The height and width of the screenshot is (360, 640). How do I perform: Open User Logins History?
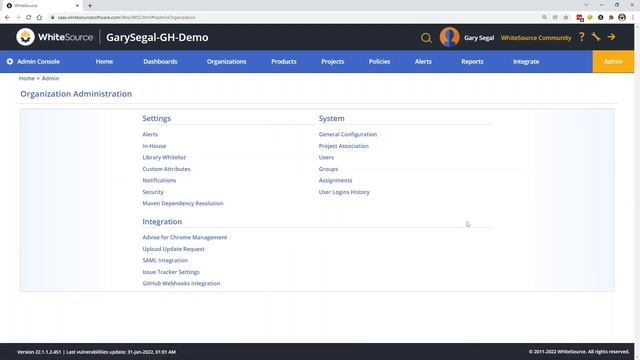click(x=344, y=192)
